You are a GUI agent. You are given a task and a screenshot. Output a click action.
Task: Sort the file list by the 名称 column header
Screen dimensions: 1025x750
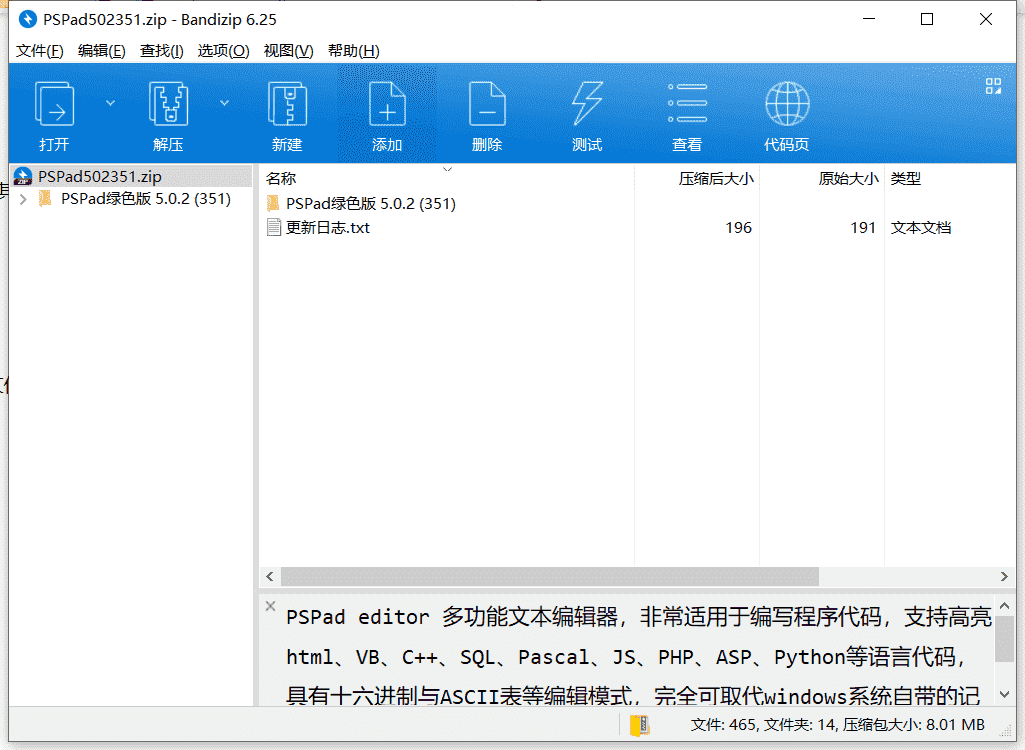[446, 179]
